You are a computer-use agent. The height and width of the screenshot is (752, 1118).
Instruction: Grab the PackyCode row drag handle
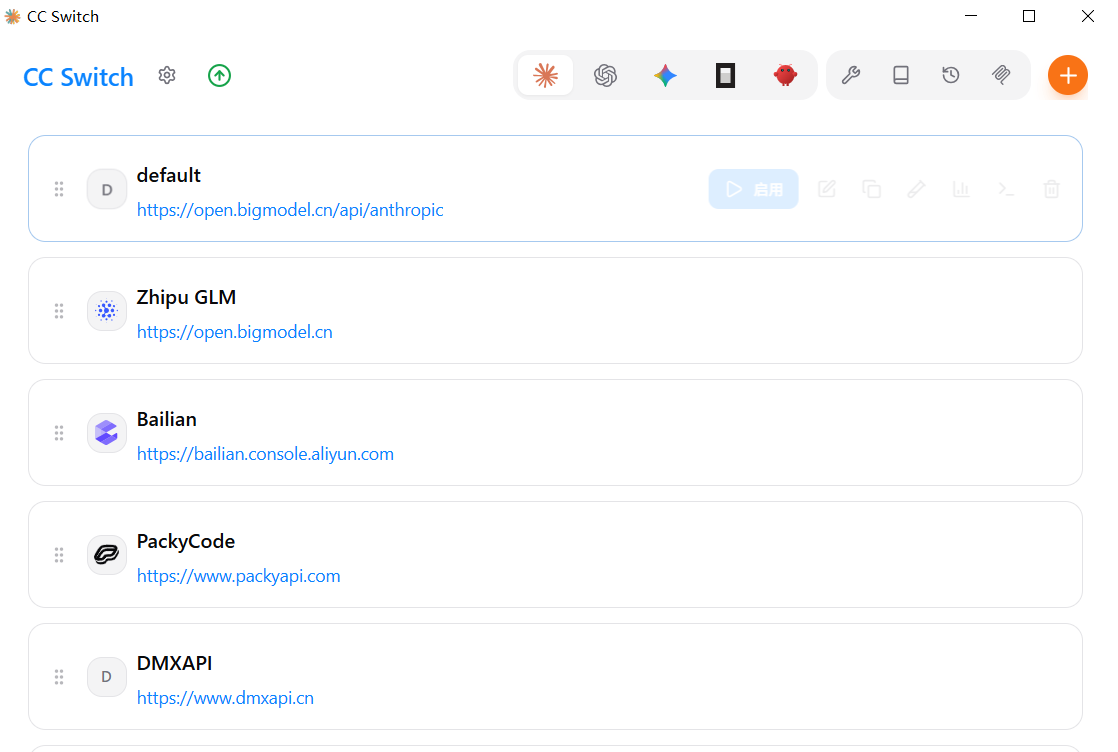click(59, 555)
